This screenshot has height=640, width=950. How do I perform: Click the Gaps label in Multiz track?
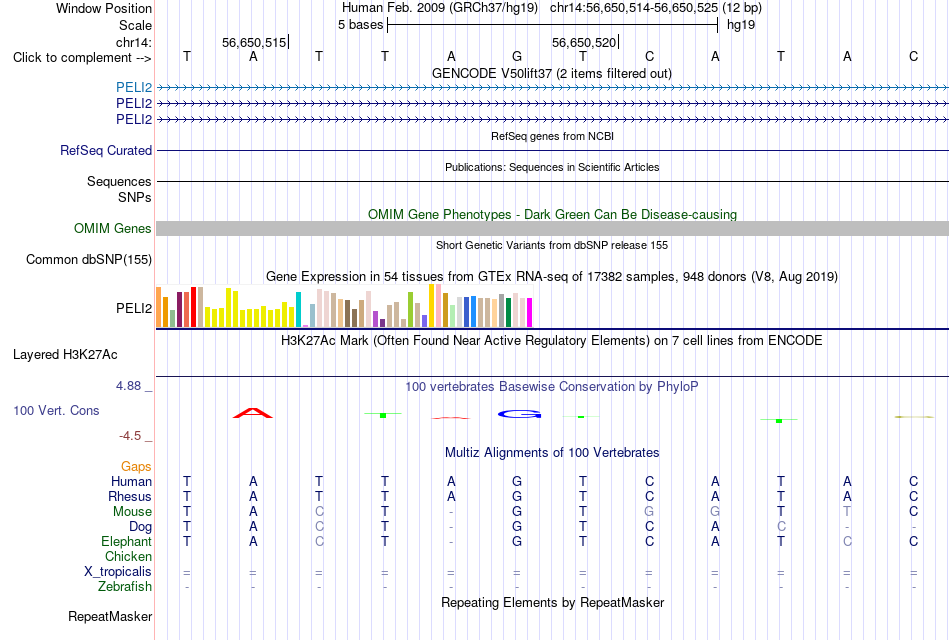pyautogui.click(x=136, y=466)
